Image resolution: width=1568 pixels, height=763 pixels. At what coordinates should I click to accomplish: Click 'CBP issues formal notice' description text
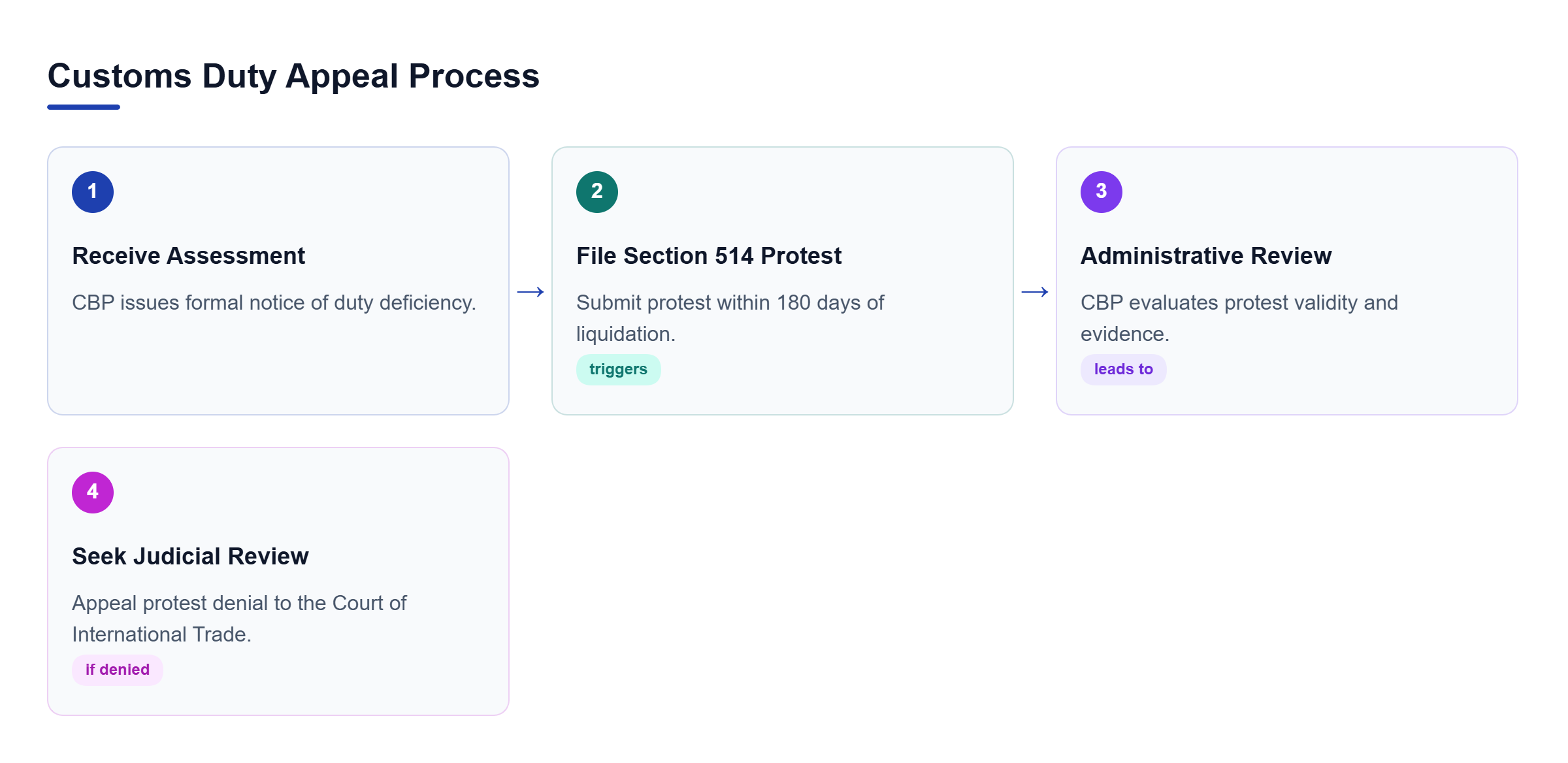pyautogui.click(x=274, y=302)
